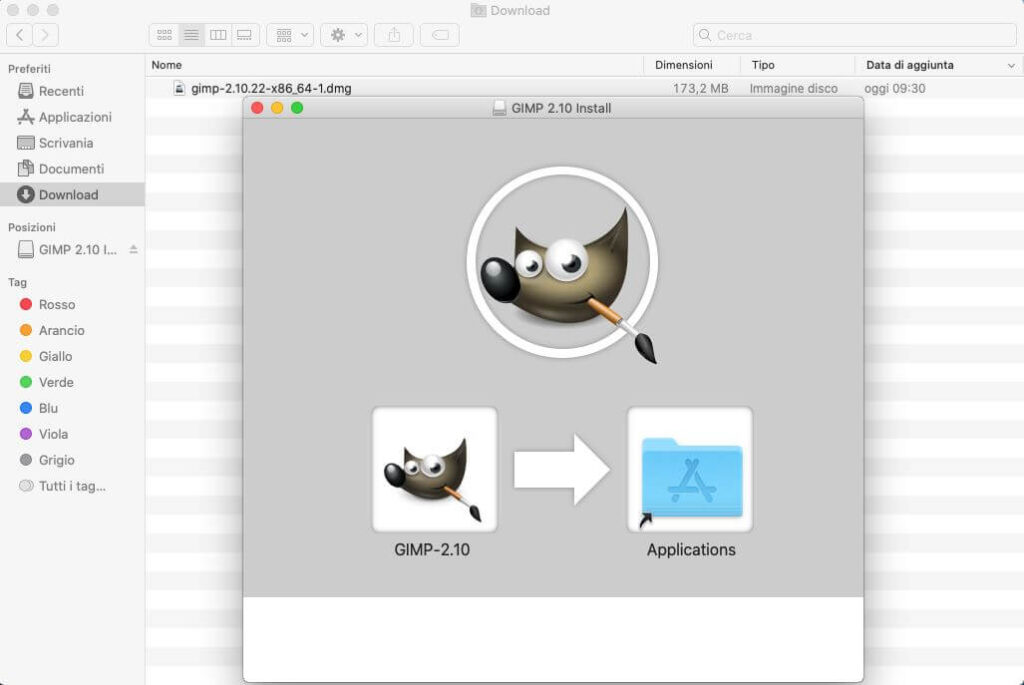Image resolution: width=1024 pixels, height=685 pixels.
Task: Click the Applications folder shortcut icon
Action: tap(690, 469)
